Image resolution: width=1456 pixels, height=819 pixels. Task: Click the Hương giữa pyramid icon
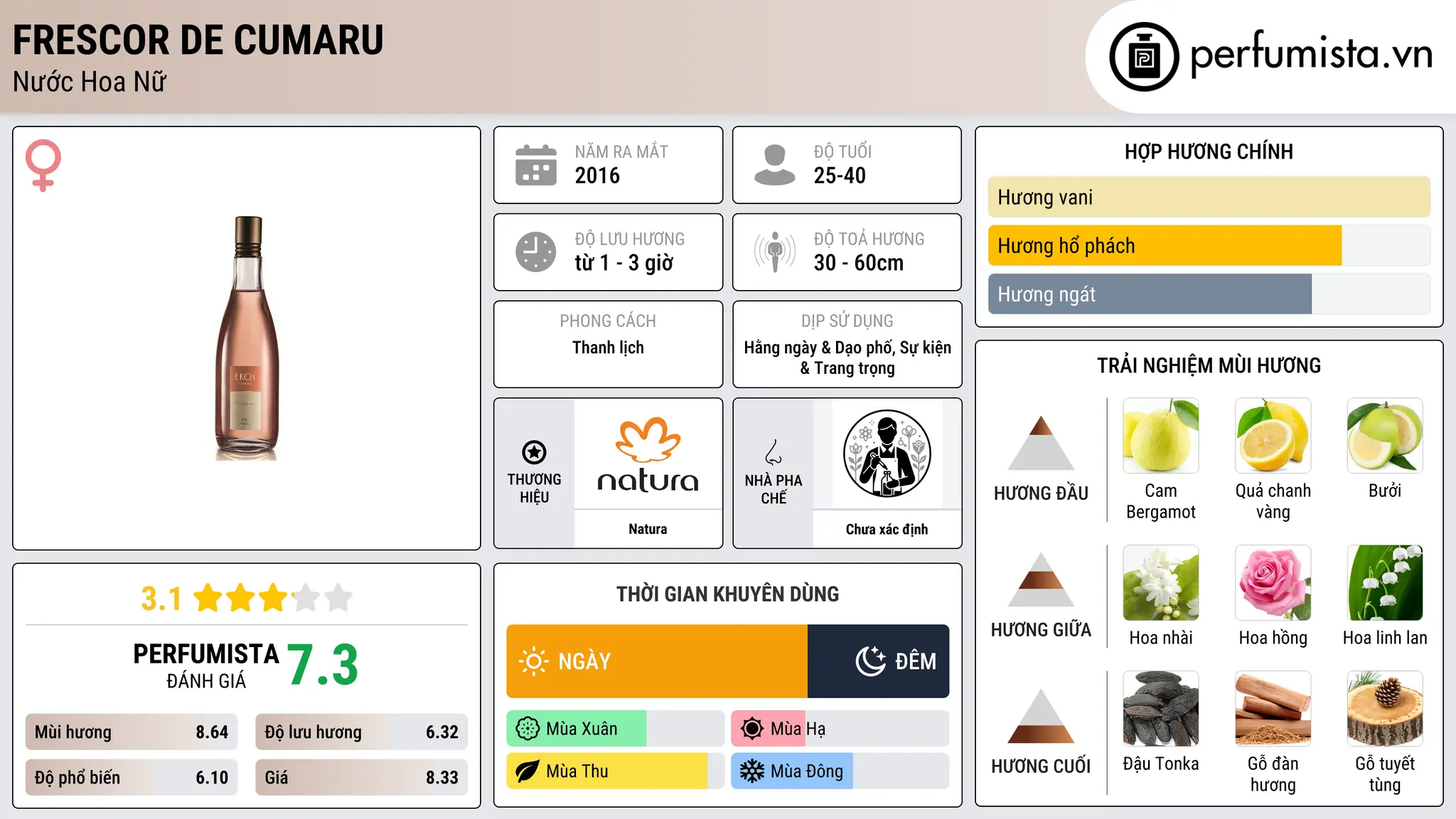tap(1041, 579)
